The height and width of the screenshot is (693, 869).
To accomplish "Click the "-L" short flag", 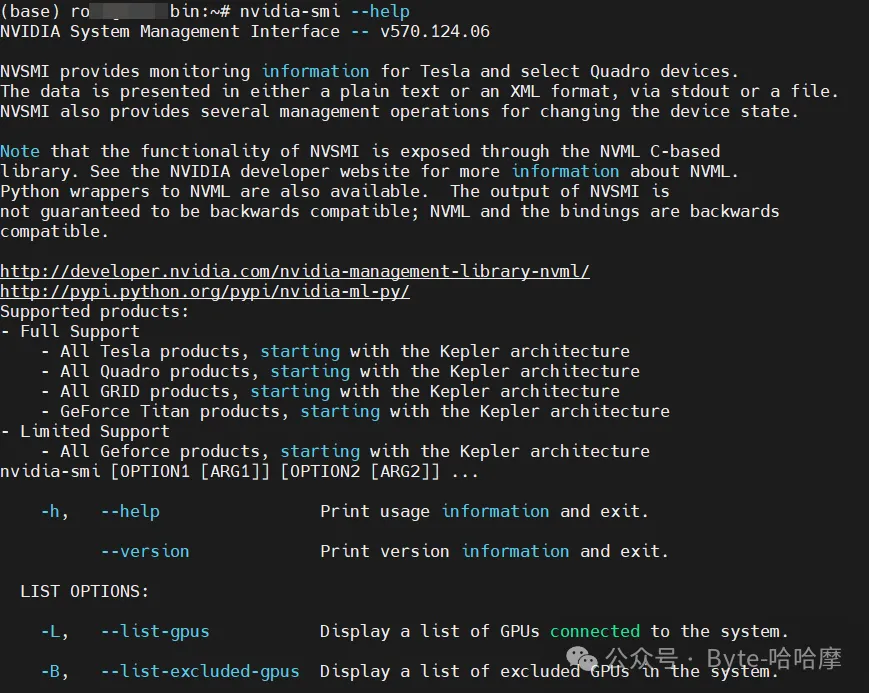I will pos(55,631).
